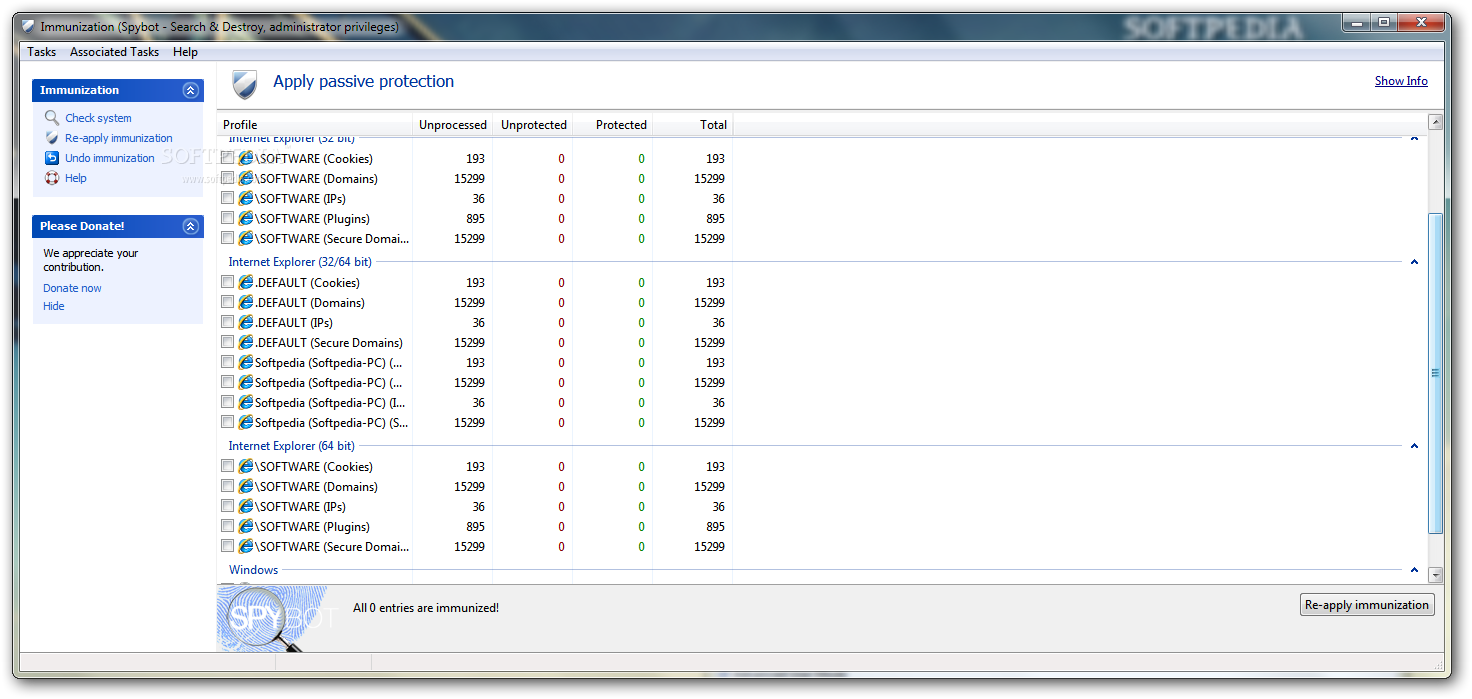The width and height of the screenshot is (1472, 699).
Task: Click the Spybot icon in window title bar
Action: (x=28, y=26)
